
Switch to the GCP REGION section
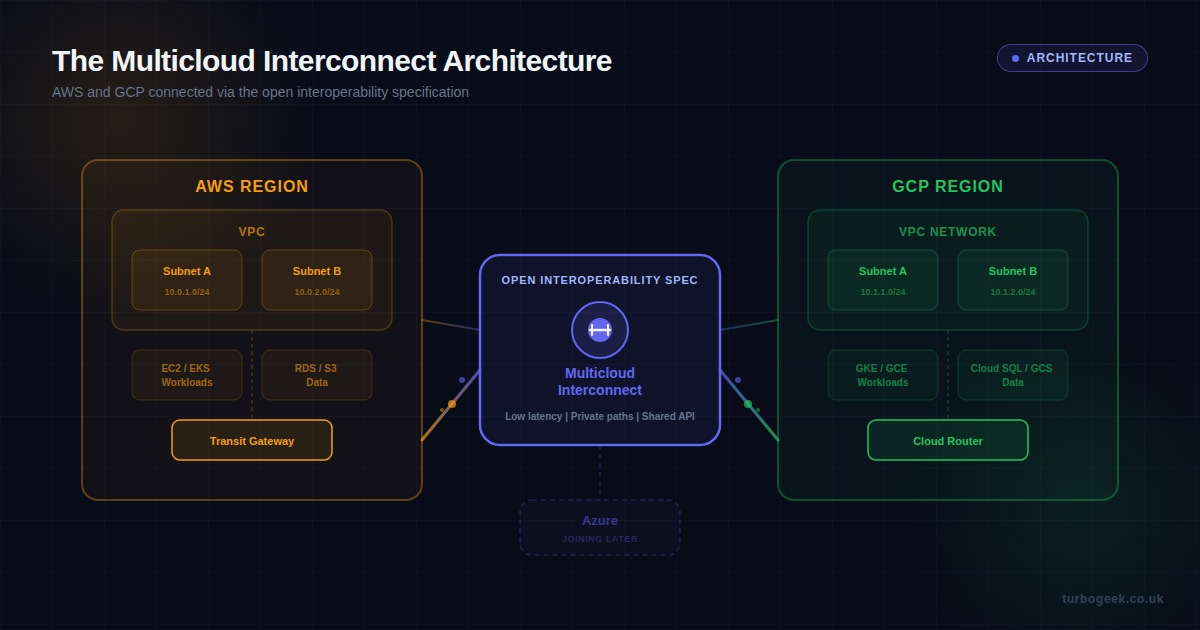coord(947,186)
